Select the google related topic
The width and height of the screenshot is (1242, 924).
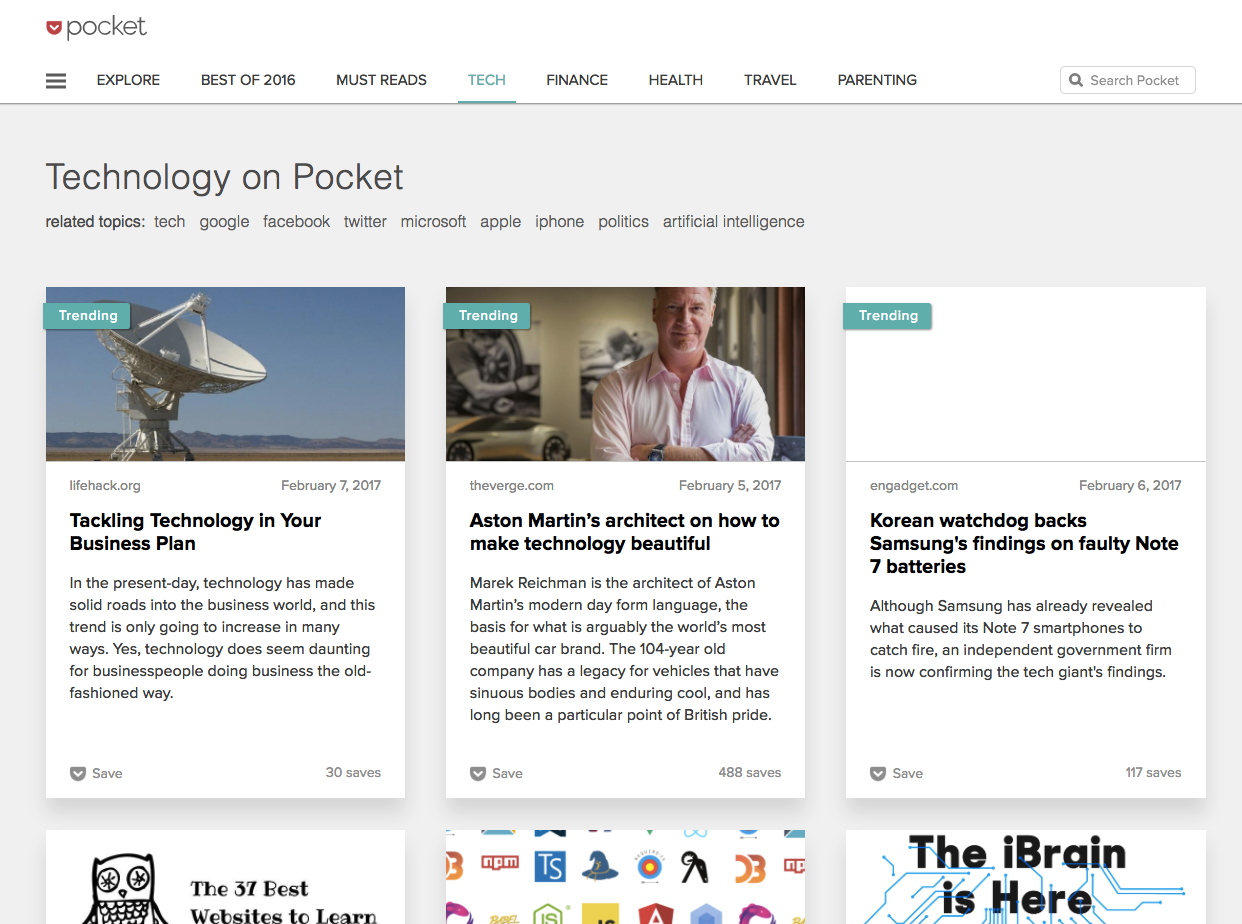tap(224, 222)
